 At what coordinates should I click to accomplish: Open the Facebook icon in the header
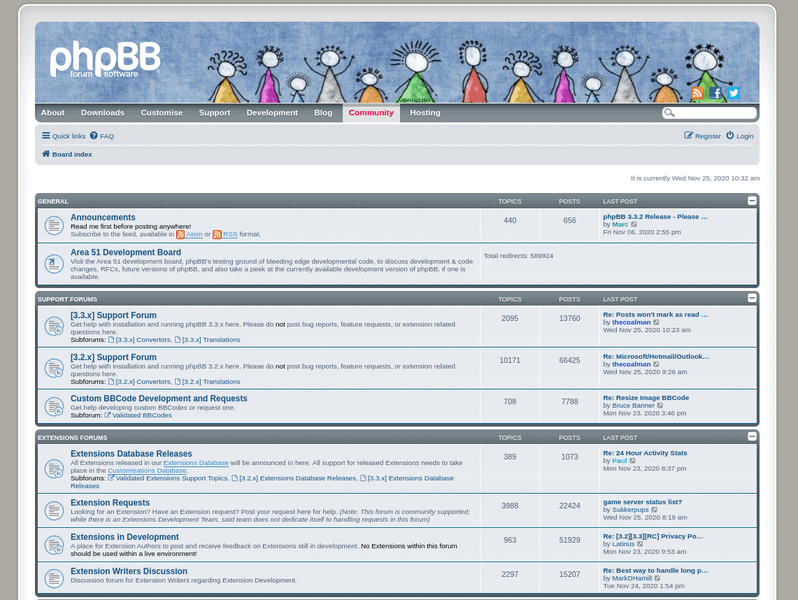point(715,93)
